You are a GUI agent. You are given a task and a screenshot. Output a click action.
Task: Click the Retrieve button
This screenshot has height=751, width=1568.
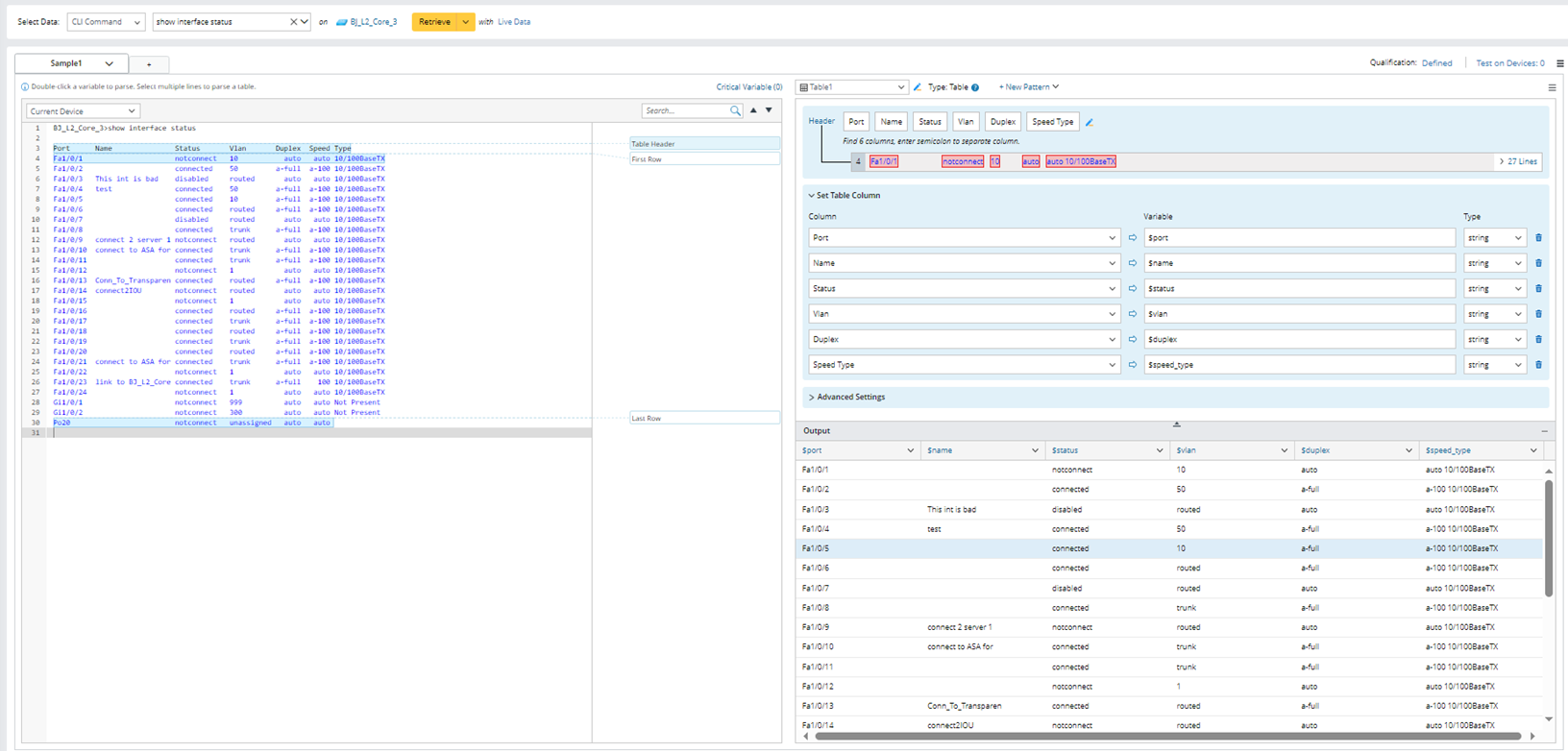point(434,22)
